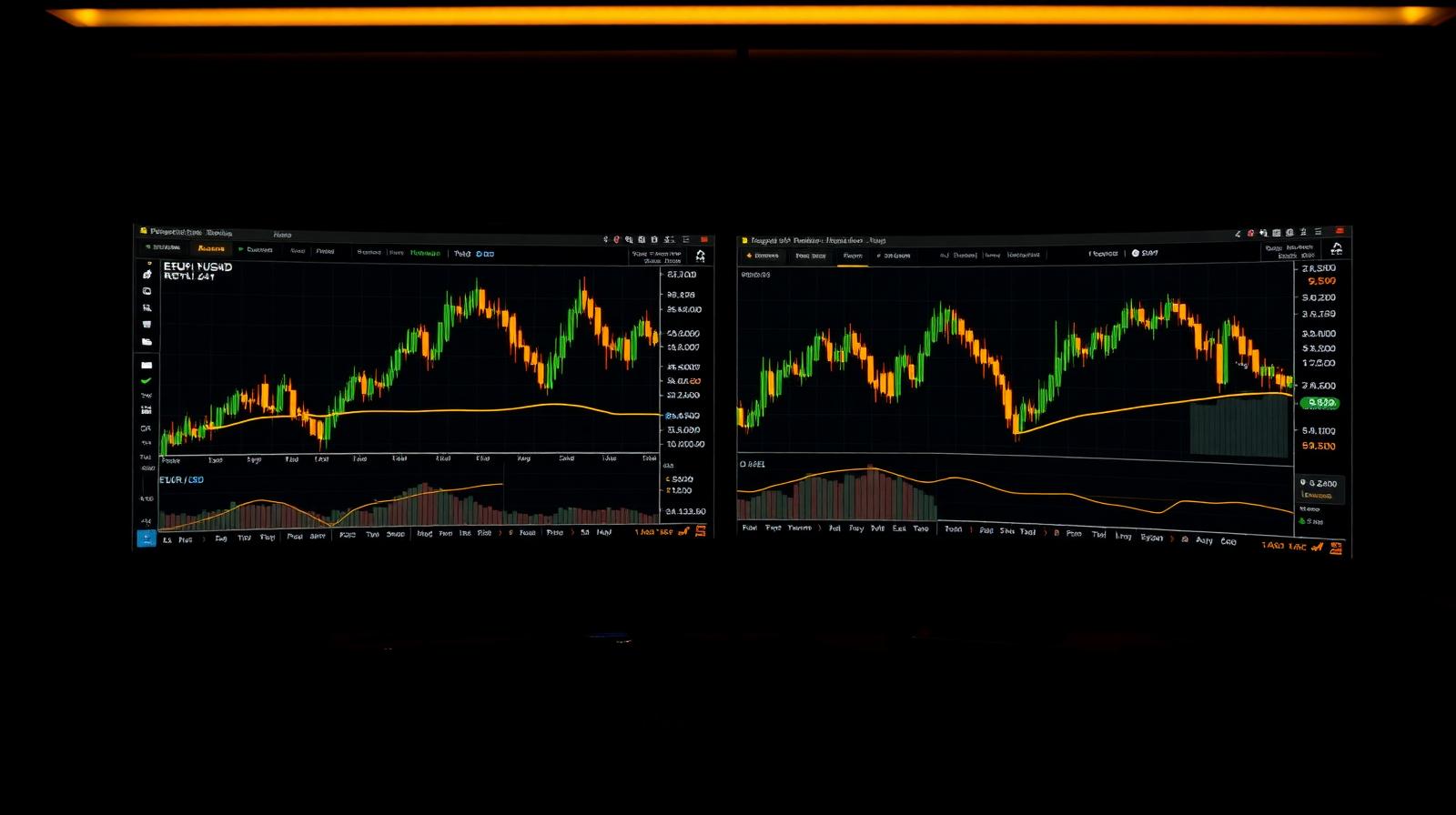Click the yellow app icon in left window title bar
Image resolution: width=1456 pixels, height=815 pixels.
[144, 232]
